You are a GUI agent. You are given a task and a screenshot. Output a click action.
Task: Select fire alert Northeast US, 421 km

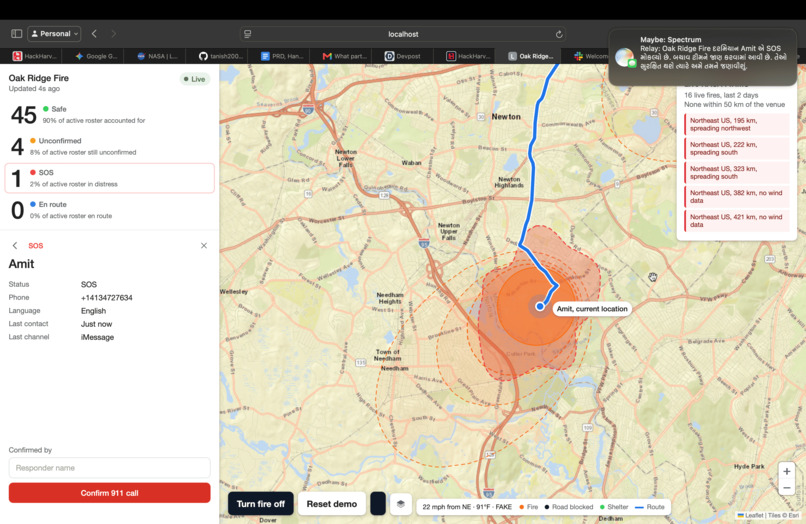(x=737, y=221)
